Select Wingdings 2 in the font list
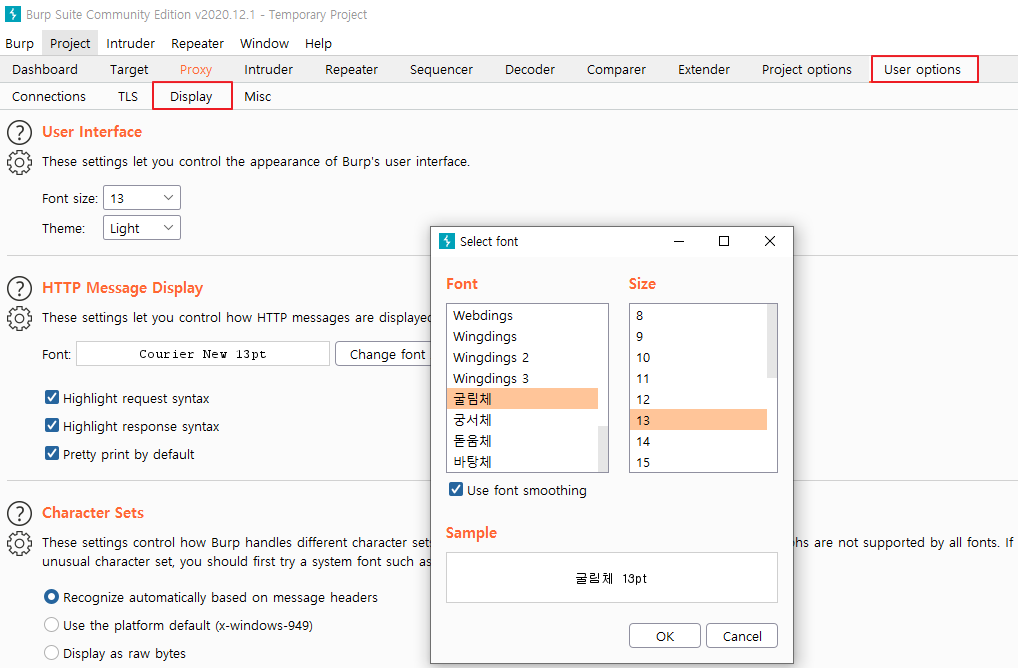The image size is (1018, 668). click(x=522, y=357)
